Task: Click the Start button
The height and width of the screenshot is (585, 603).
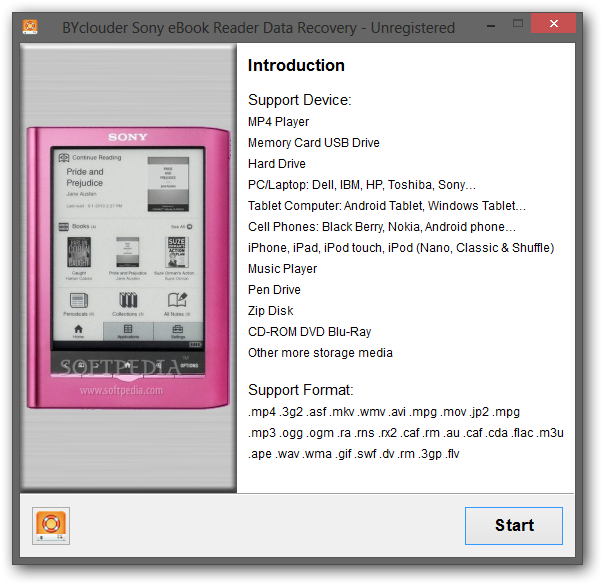Action: (x=513, y=526)
